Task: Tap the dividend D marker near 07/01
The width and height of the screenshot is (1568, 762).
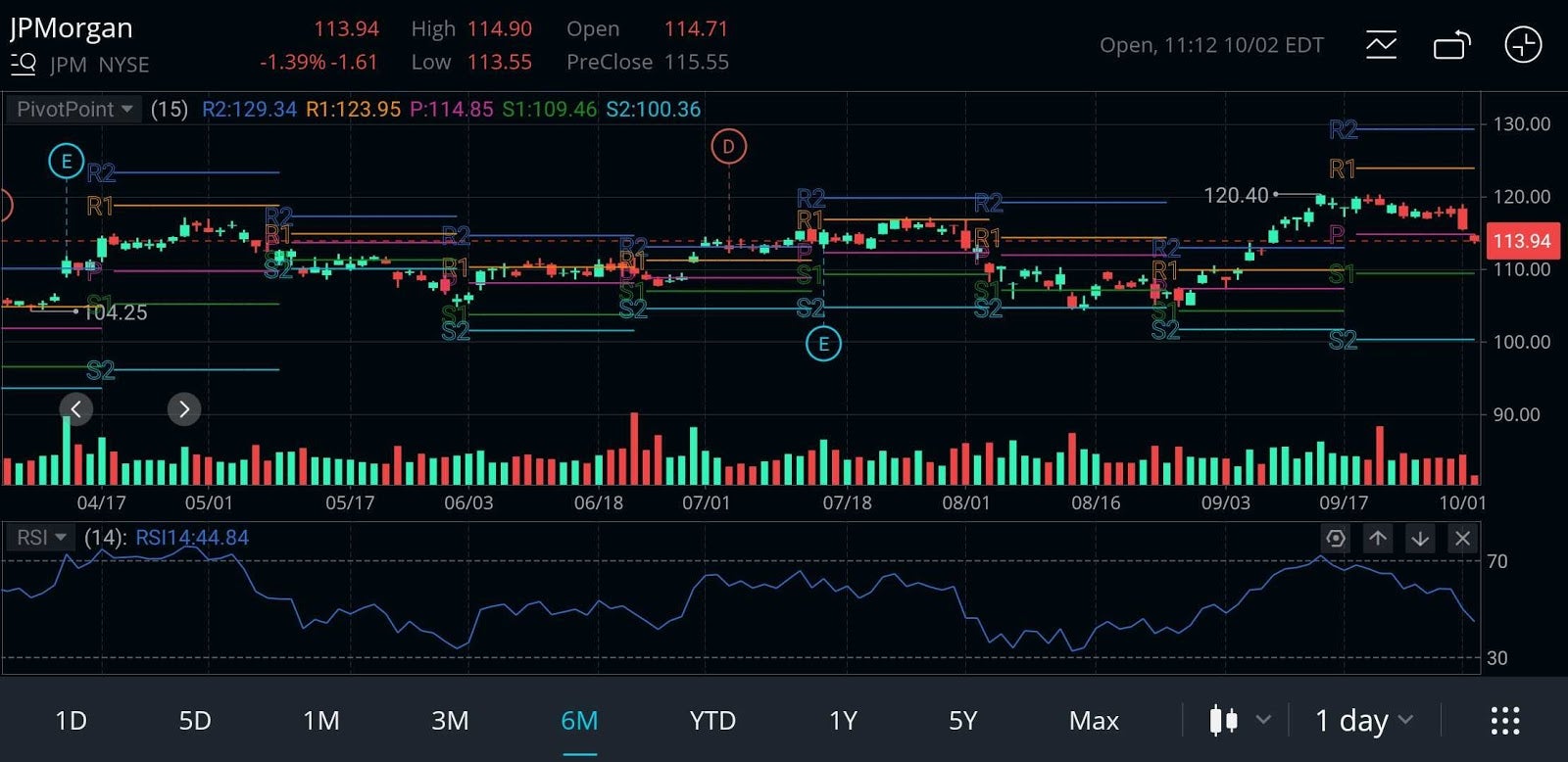Action: tap(728, 147)
